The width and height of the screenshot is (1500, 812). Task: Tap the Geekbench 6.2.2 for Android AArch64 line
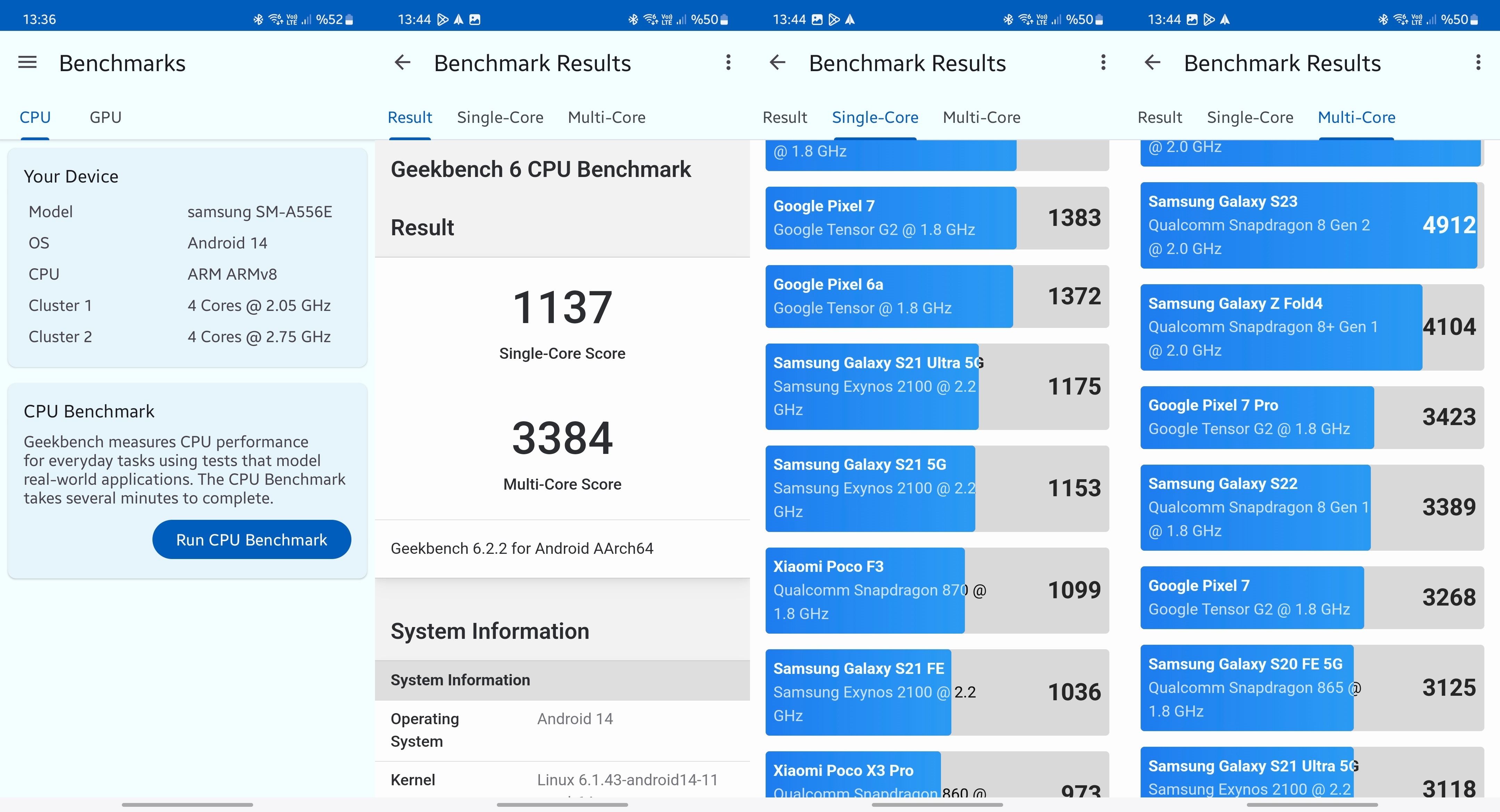click(x=522, y=548)
